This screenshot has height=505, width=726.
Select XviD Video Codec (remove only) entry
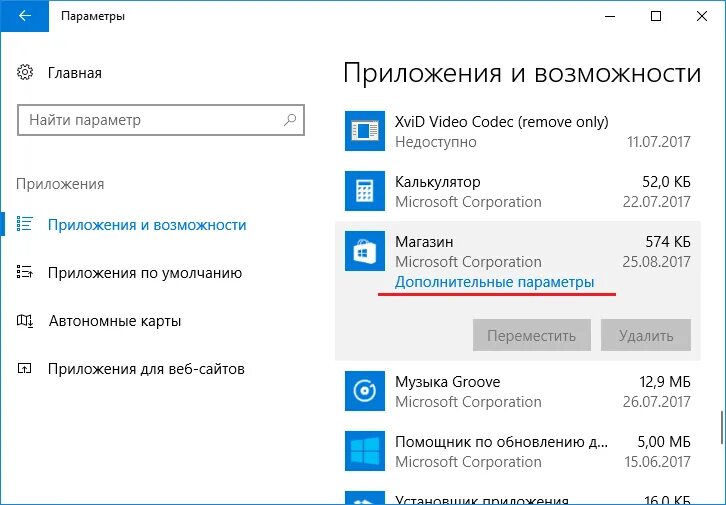pyautogui.click(x=501, y=122)
